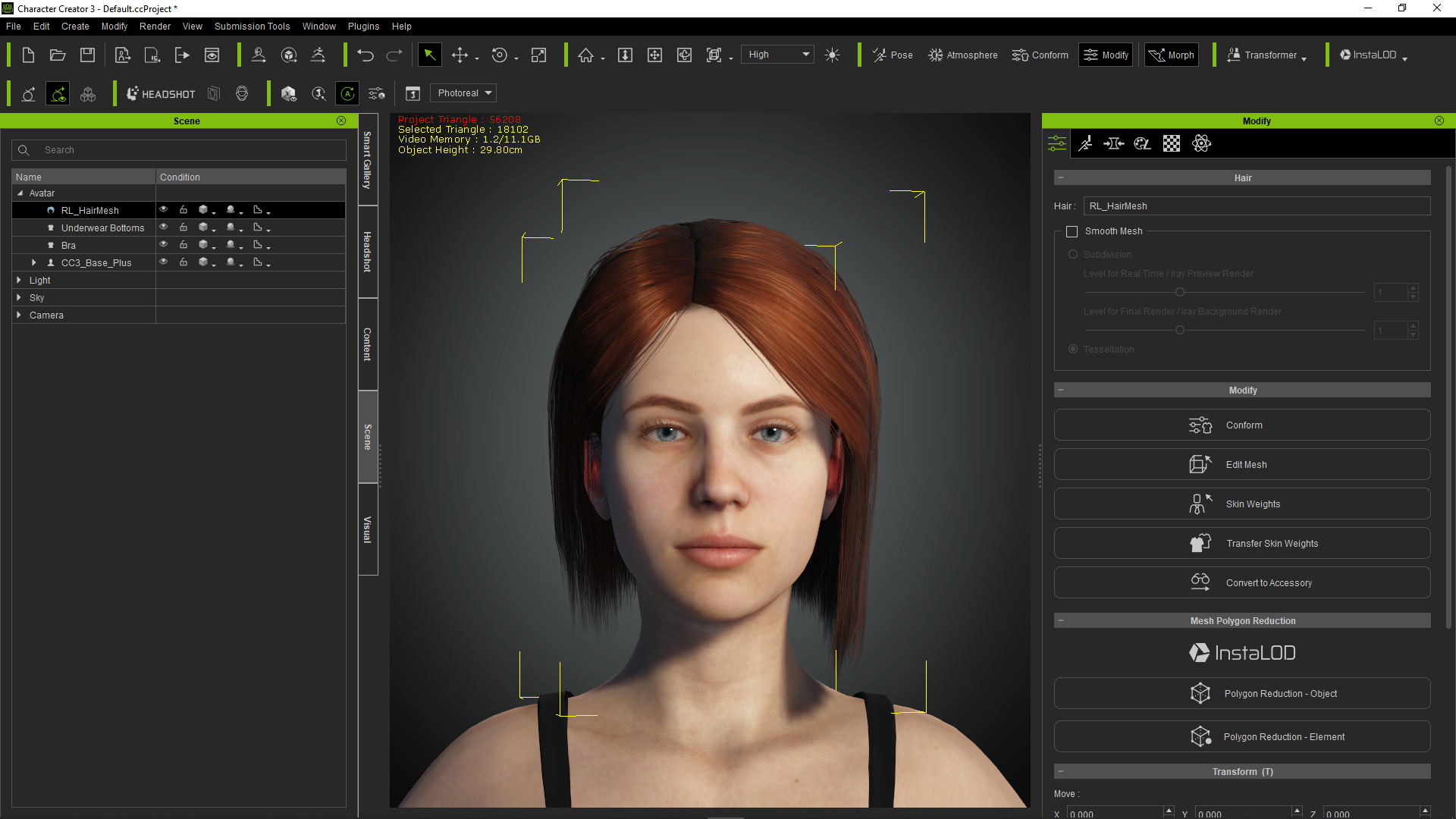The image size is (1456, 819).
Task: Hide RL_HairMesh using its eye icon
Action: click(163, 209)
